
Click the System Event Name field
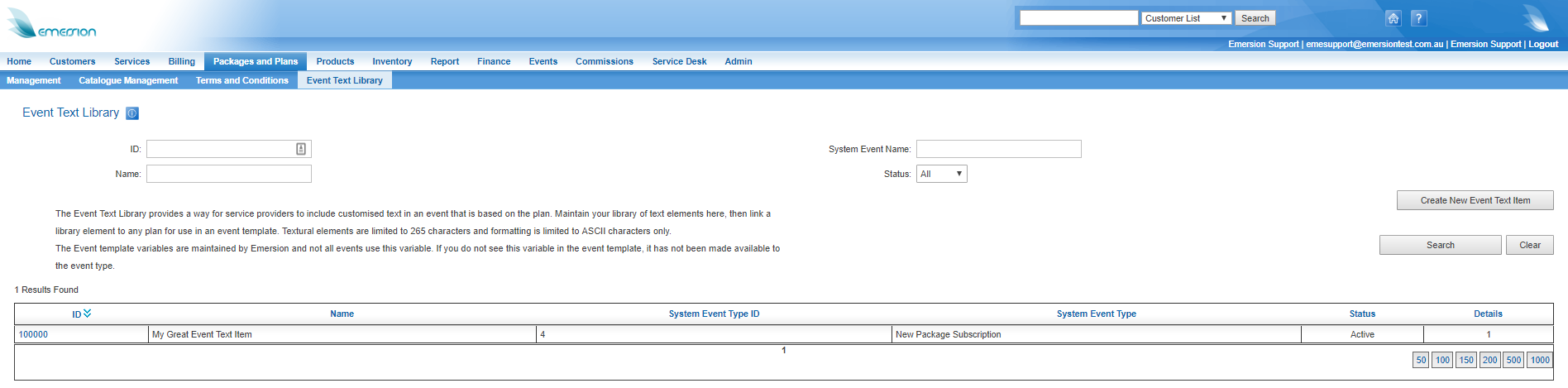point(998,149)
